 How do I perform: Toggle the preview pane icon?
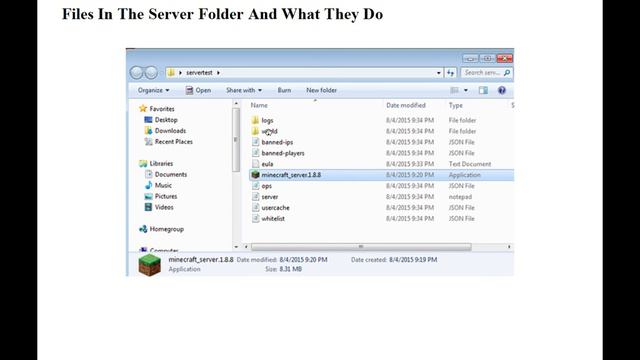(x=483, y=90)
